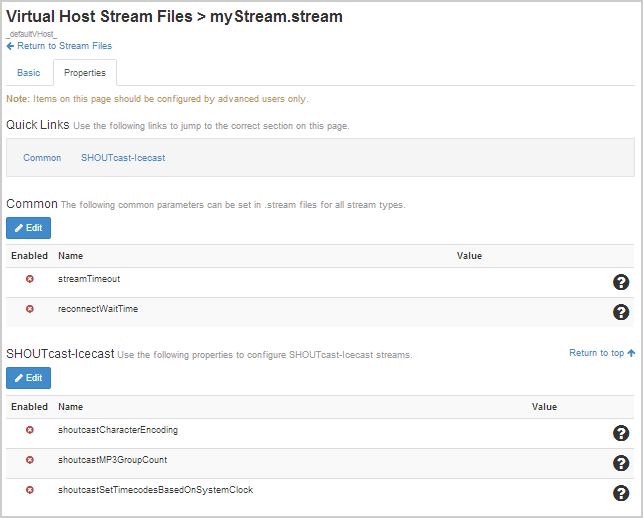This screenshot has width=643, height=518.
Task: Show help for shoutcastCharacterEncoding
Action: click(x=620, y=433)
